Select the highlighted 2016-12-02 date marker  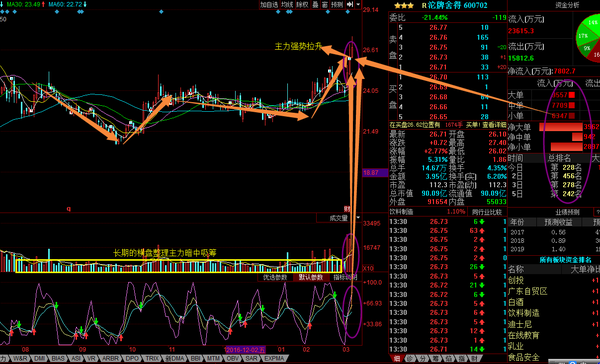[245, 349]
